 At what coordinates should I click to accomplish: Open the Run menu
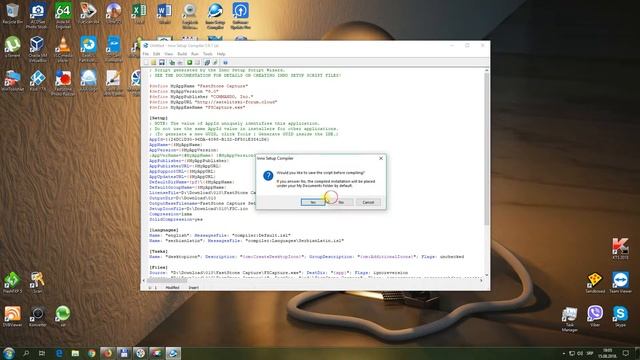pyautogui.click(x=195, y=54)
